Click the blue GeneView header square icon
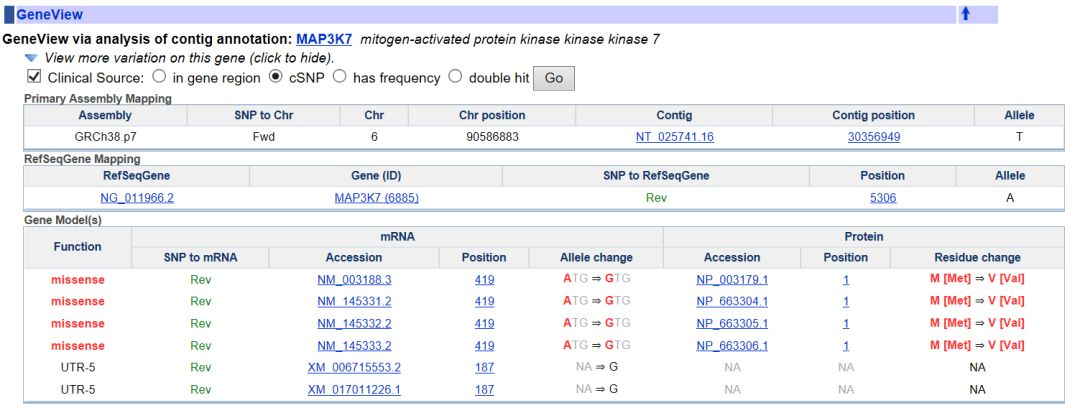Viewport: 1080px width, 408px height. [9, 15]
